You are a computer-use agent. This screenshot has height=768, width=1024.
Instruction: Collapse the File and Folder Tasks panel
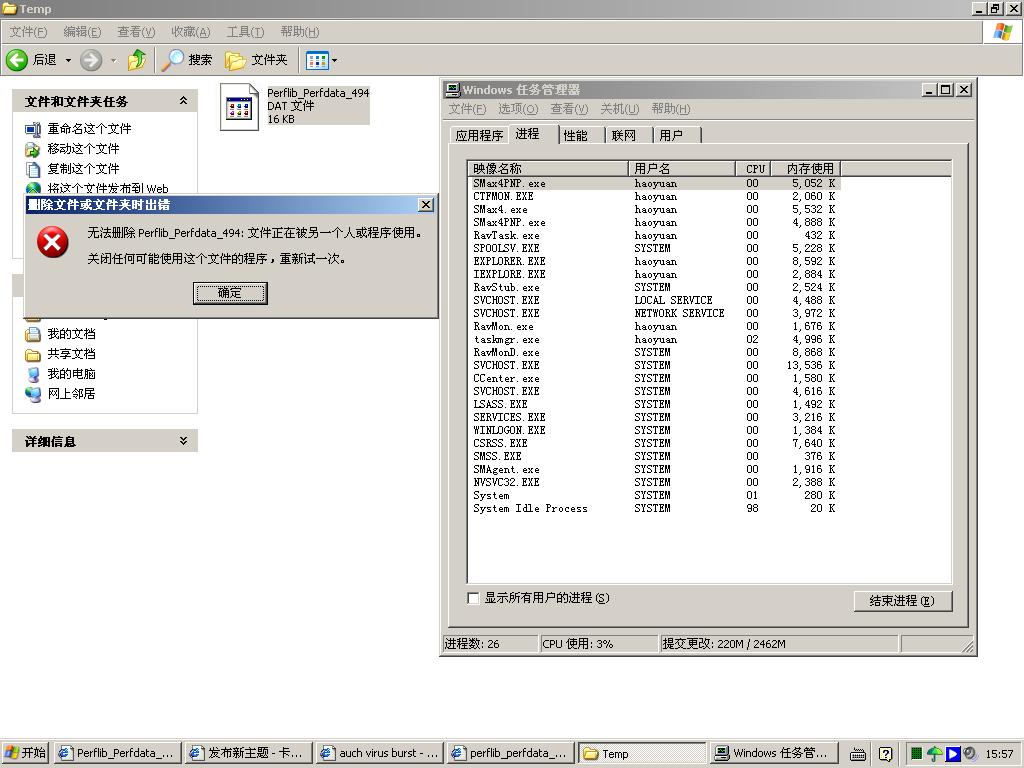[x=183, y=101]
